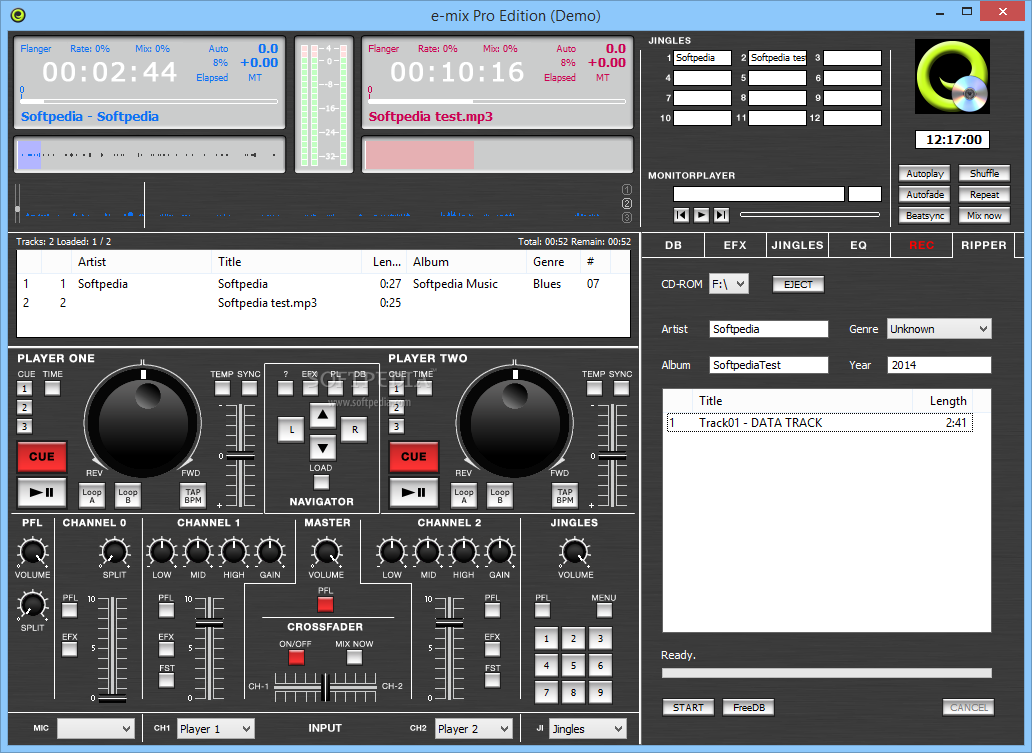The width and height of the screenshot is (1032, 753).
Task: Click Player Two play/pause button
Action: (414, 492)
